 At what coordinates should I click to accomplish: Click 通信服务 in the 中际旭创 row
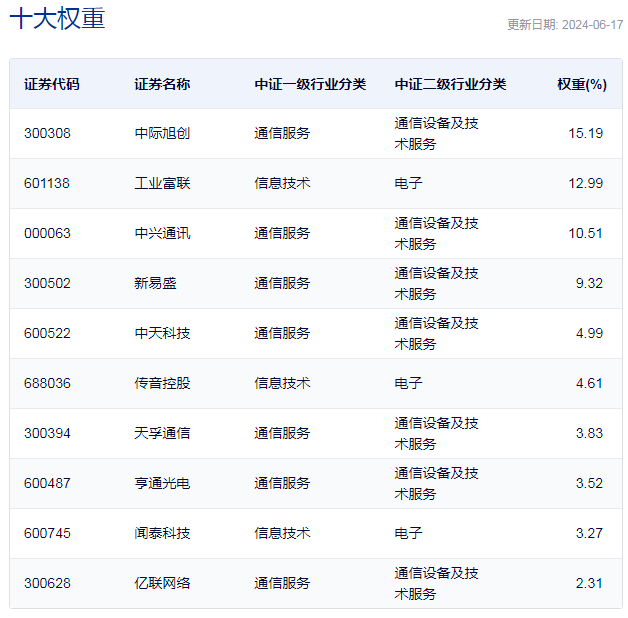[282, 133]
